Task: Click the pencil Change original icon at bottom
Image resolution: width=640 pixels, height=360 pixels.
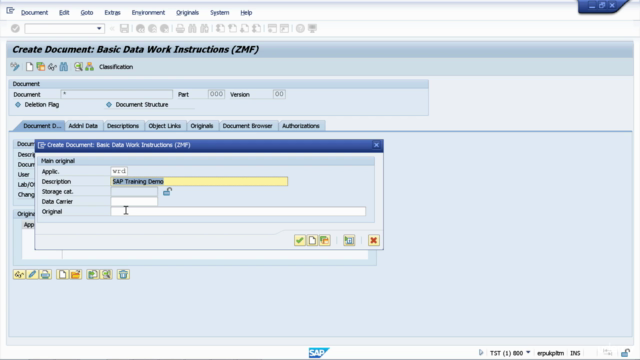Action: pyautogui.click(x=32, y=274)
